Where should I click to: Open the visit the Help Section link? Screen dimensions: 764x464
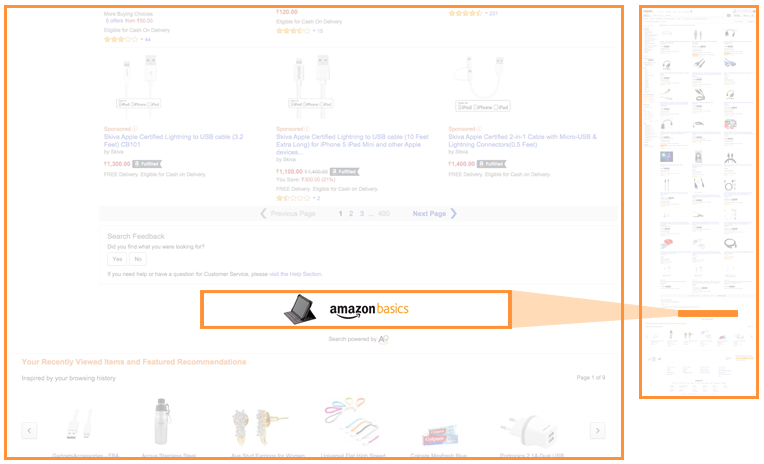pos(295,274)
